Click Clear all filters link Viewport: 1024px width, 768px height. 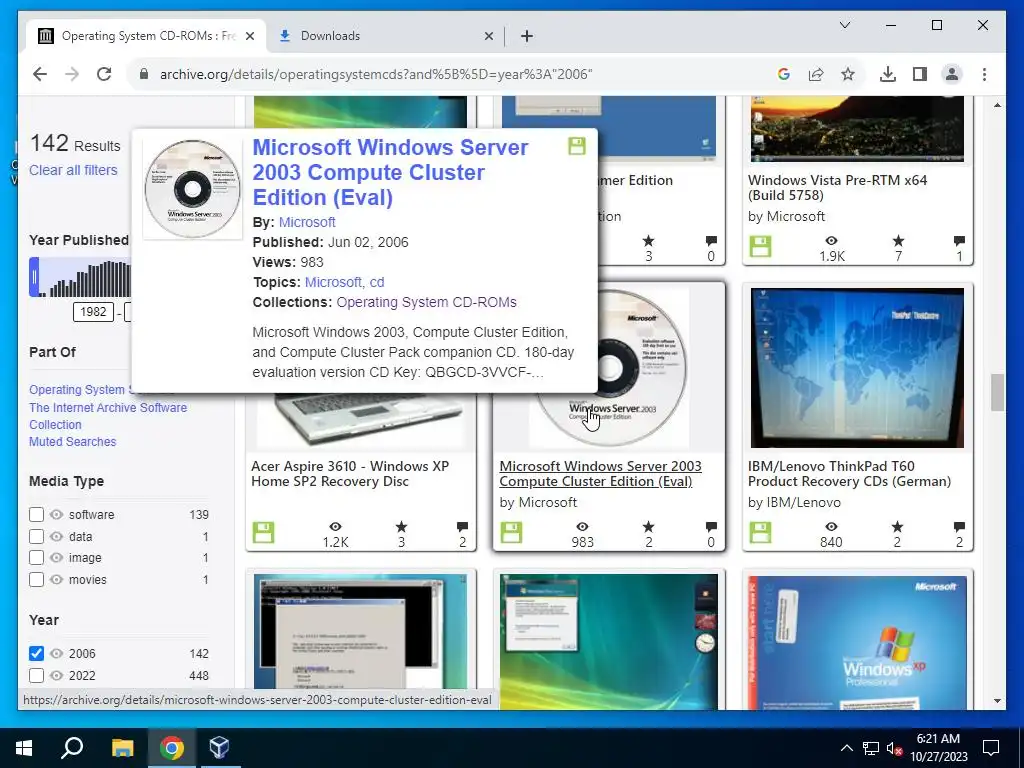click(x=73, y=170)
